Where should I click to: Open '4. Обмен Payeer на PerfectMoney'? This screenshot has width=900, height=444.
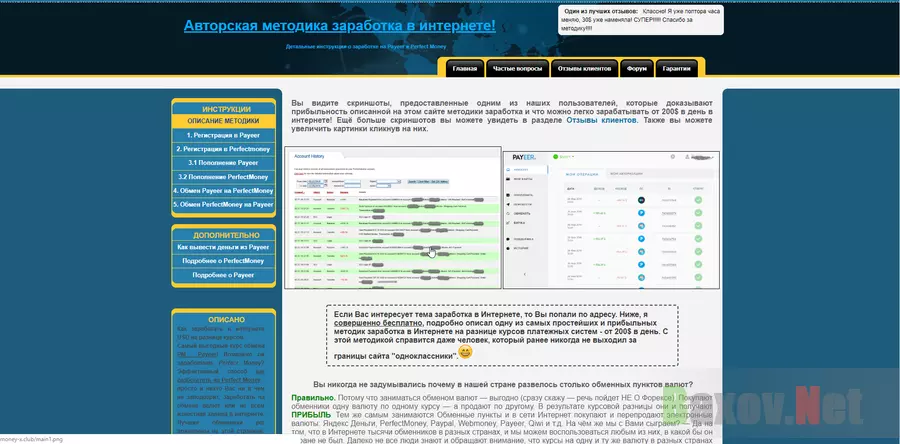click(x=223, y=190)
